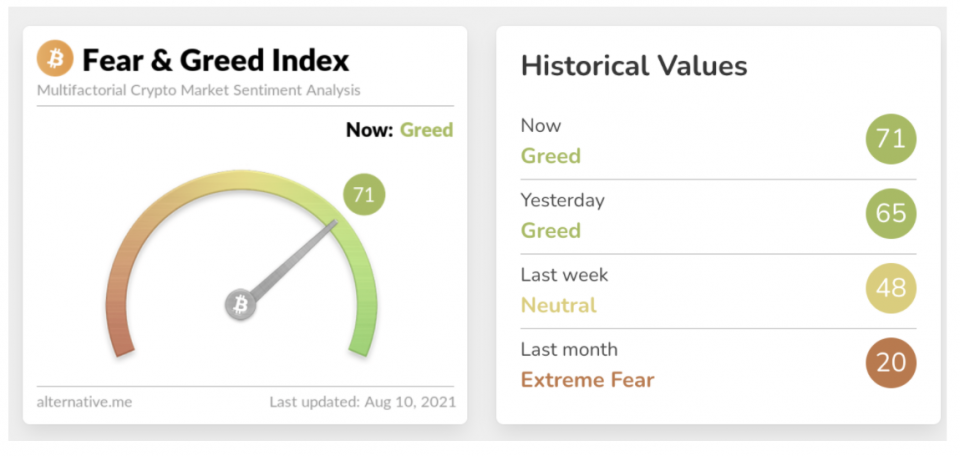Click the Fear & Greed Index title
This screenshot has width=960, height=456.
[215, 60]
